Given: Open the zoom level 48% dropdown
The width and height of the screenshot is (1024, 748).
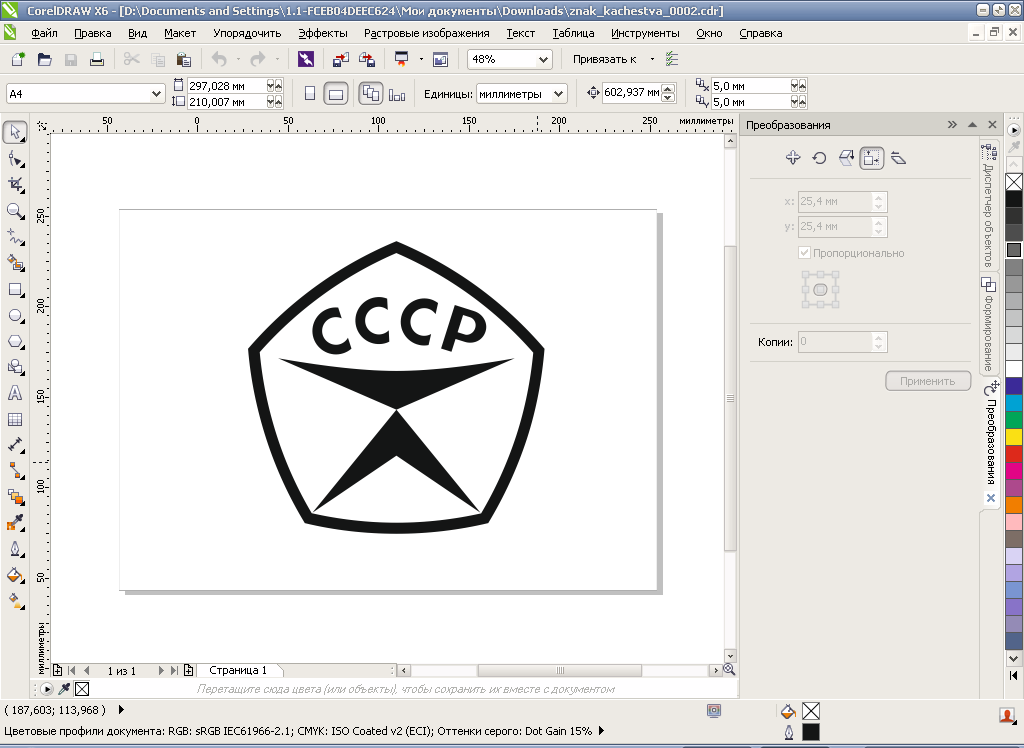Looking at the screenshot, I should (x=543, y=59).
